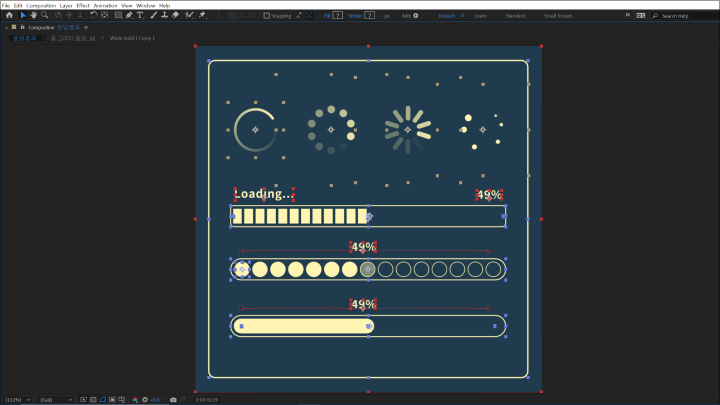Open the Layer menu

tap(66, 6)
